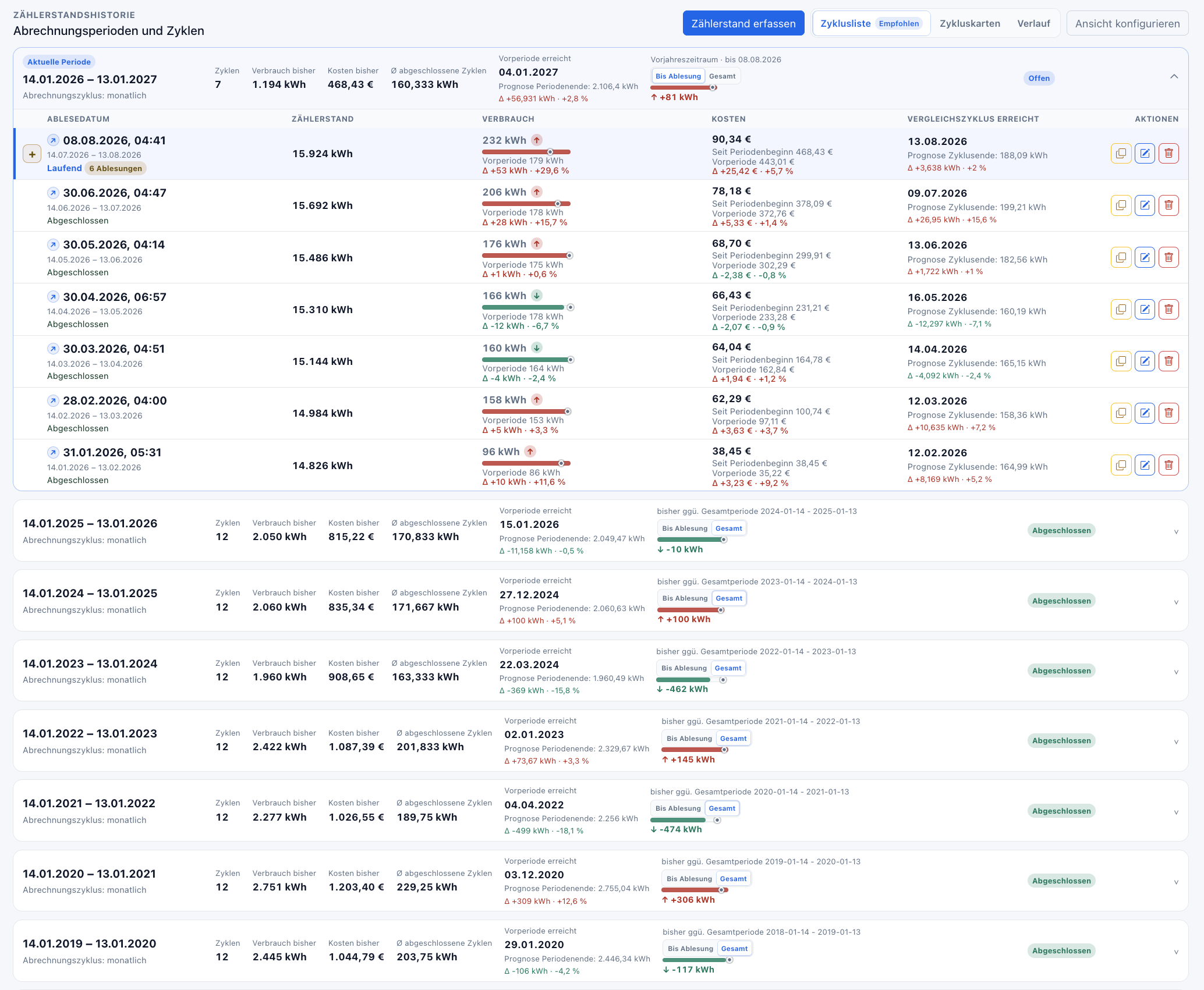Open the Verlauf tab
The width and height of the screenshot is (1204, 990).
tap(1033, 24)
